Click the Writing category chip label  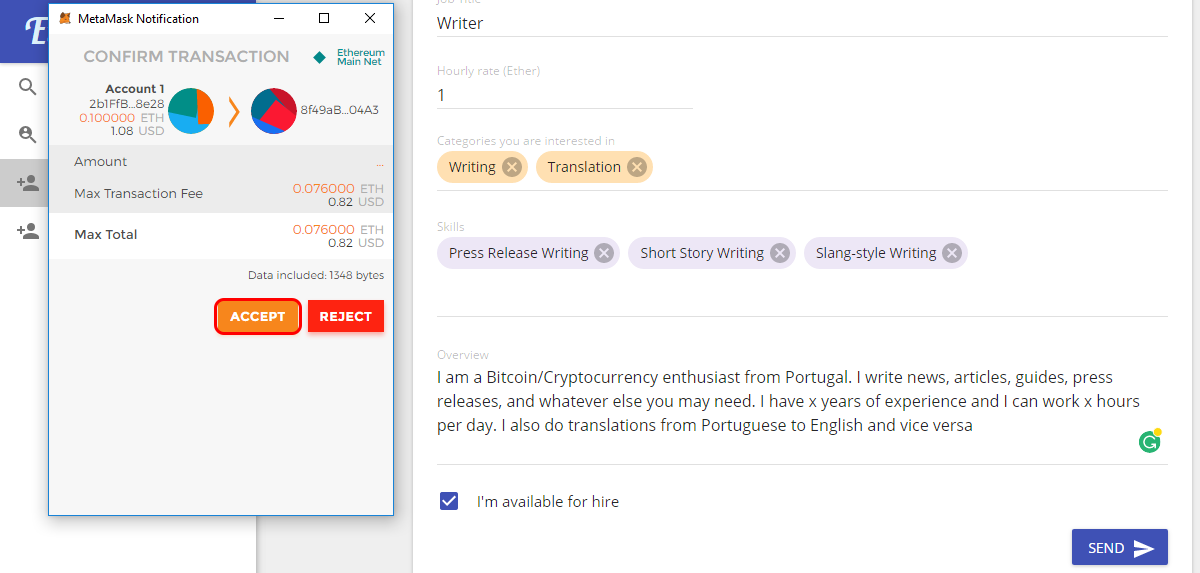coord(472,167)
